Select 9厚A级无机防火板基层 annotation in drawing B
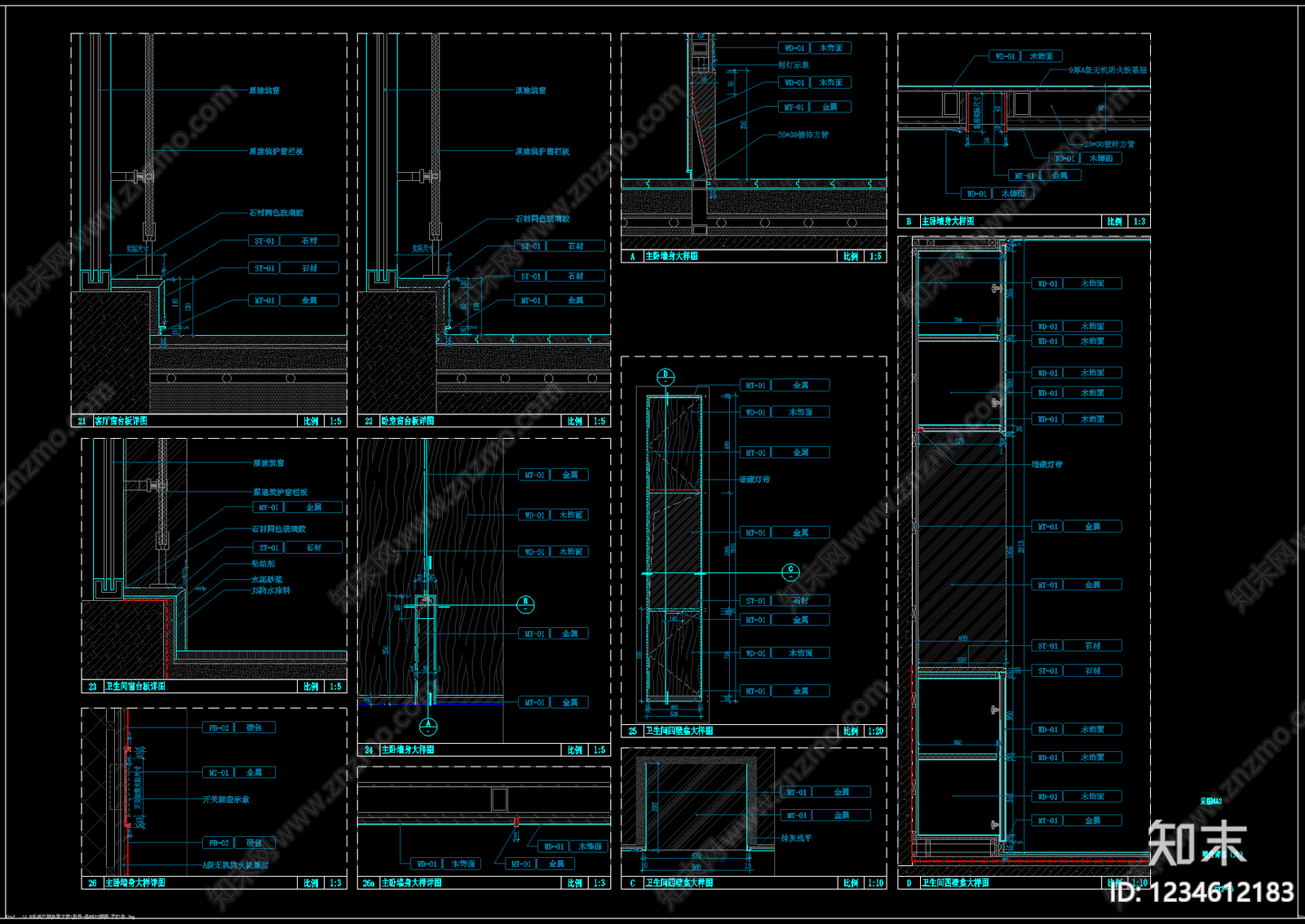Screen dimensions: 1305x924 (1108, 70)
